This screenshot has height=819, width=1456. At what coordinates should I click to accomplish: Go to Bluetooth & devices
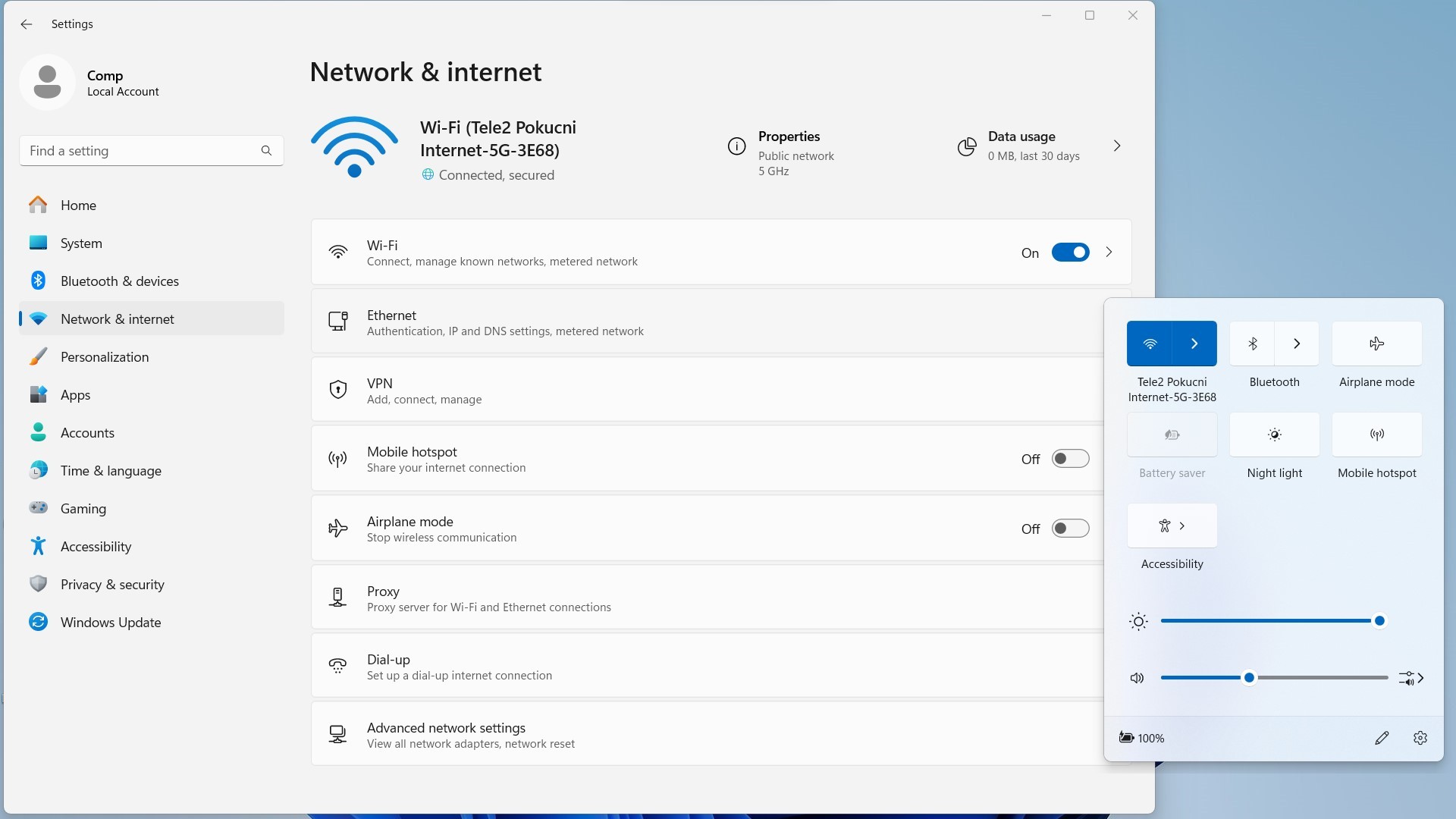[x=152, y=281]
